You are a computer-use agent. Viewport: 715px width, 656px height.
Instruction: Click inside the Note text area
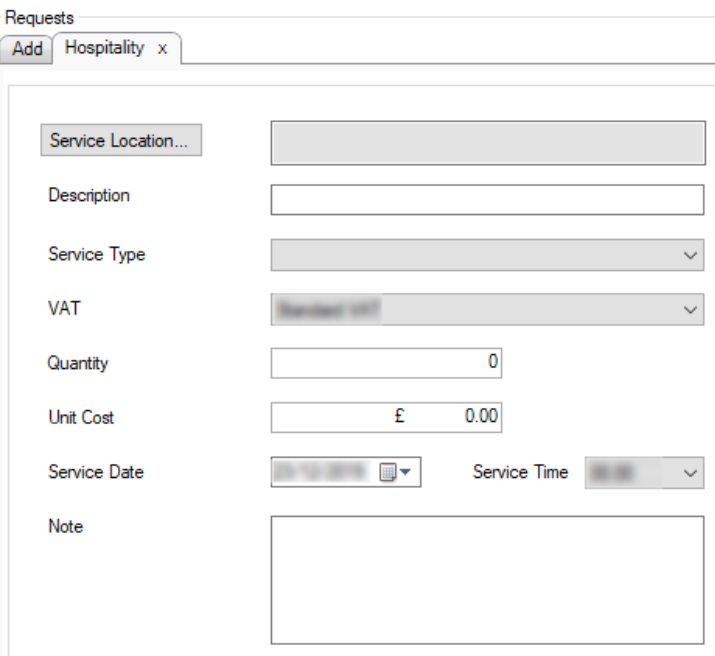(x=487, y=580)
